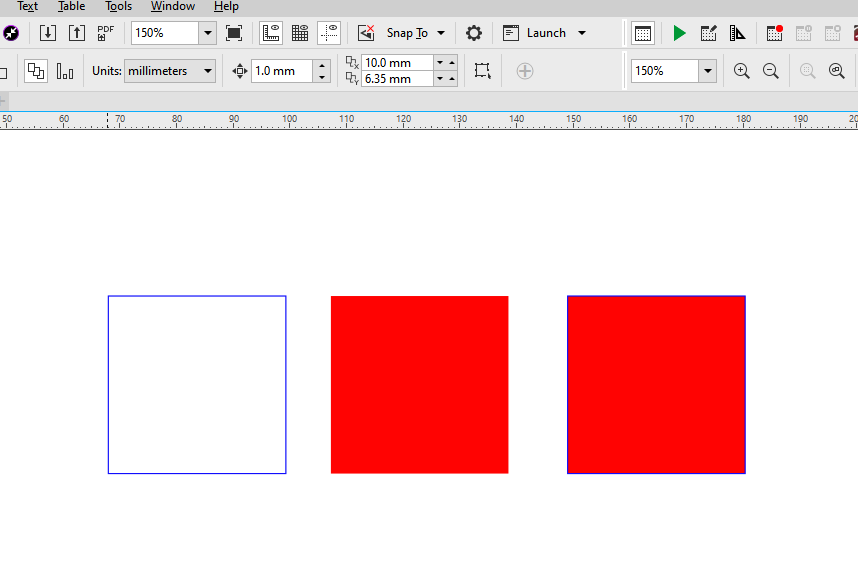
Task: Click the Zoom In magnifier
Action: (x=741, y=71)
